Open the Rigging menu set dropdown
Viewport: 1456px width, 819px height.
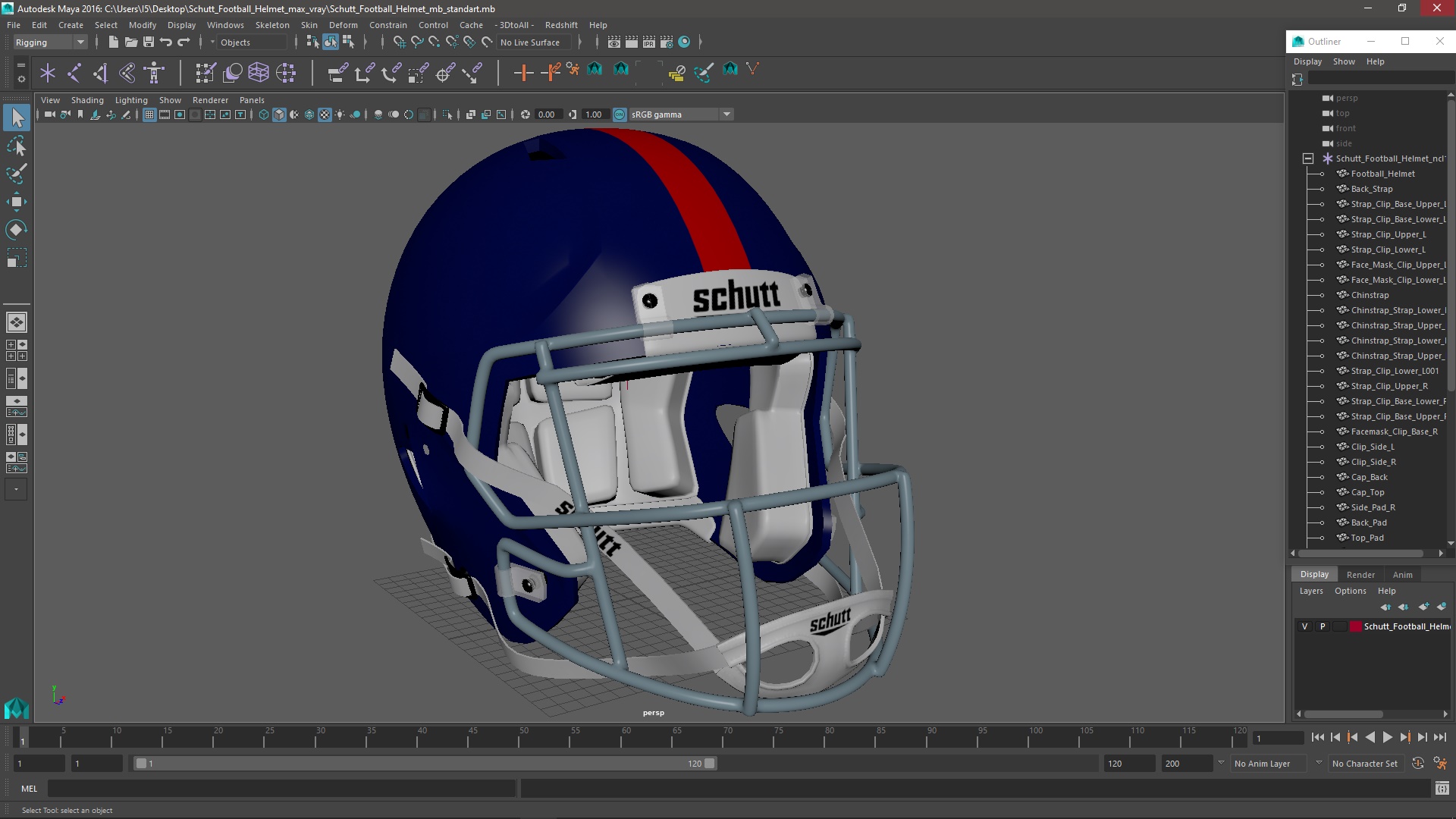click(x=50, y=42)
